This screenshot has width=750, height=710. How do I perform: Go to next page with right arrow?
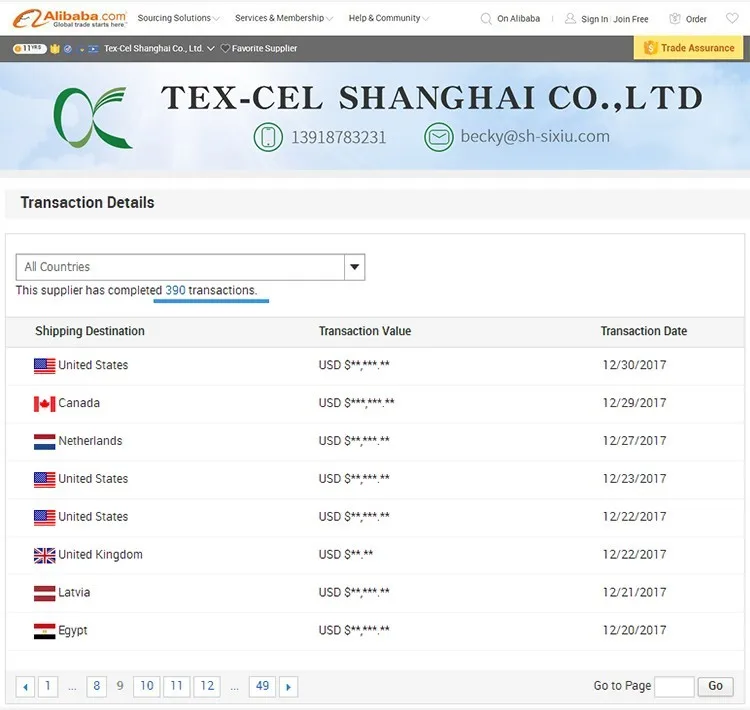click(x=288, y=686)
